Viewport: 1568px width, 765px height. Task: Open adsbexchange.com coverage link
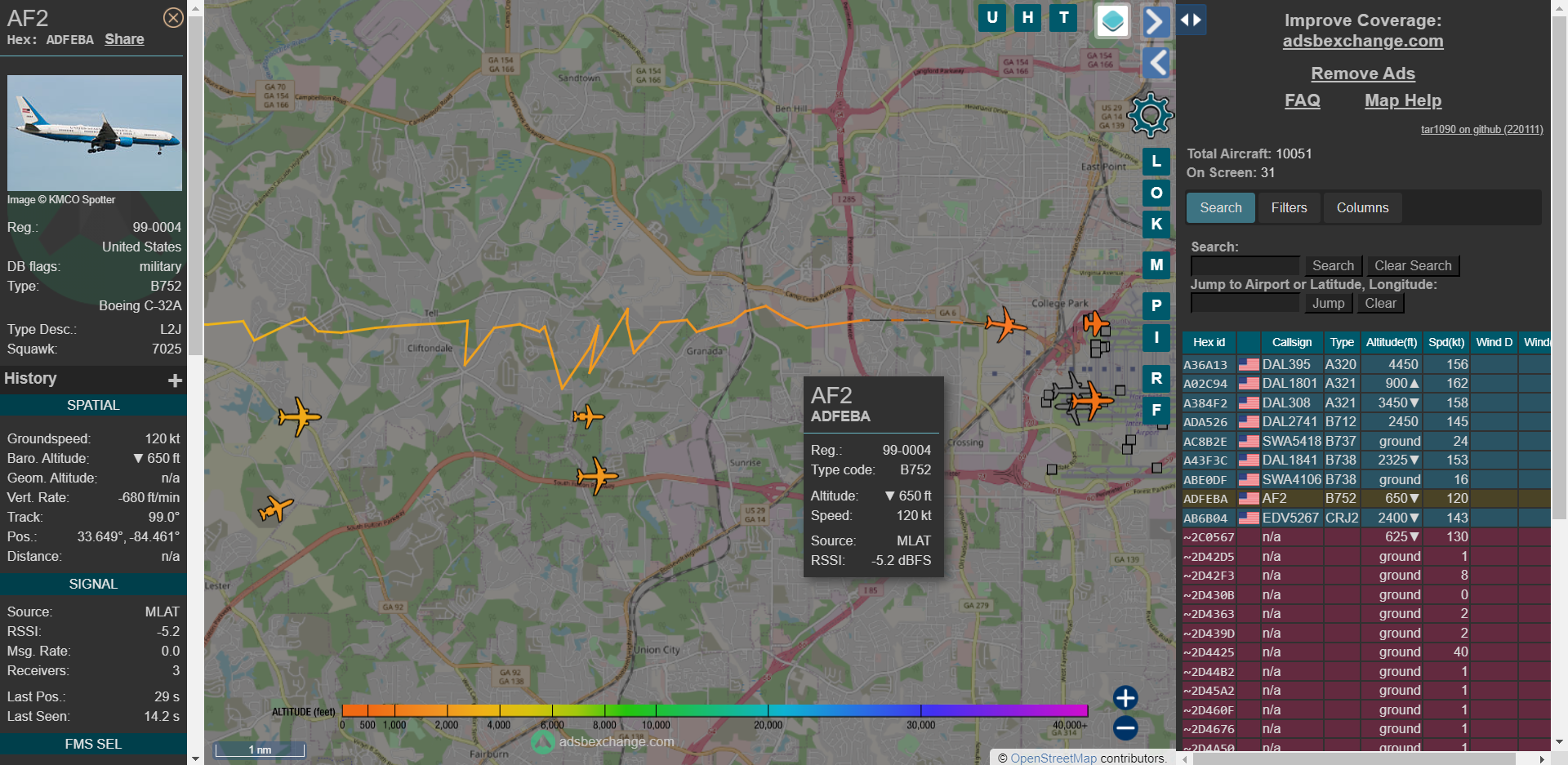tap(1362, 41)
